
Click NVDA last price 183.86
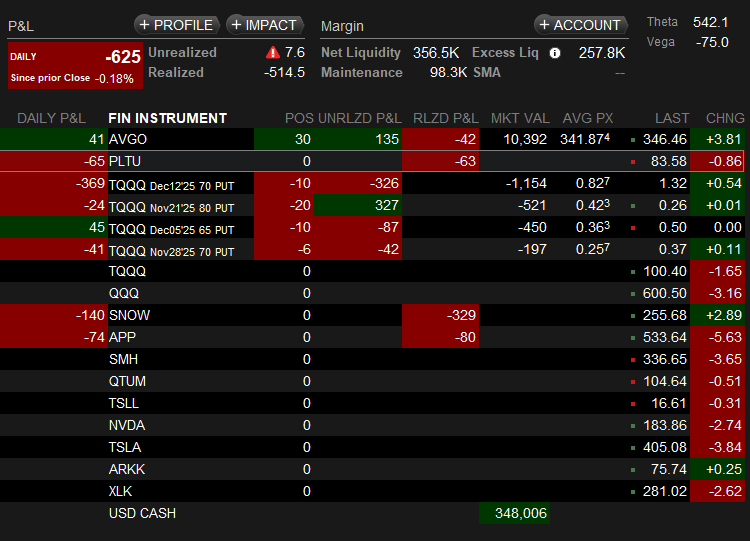[665, 425]
